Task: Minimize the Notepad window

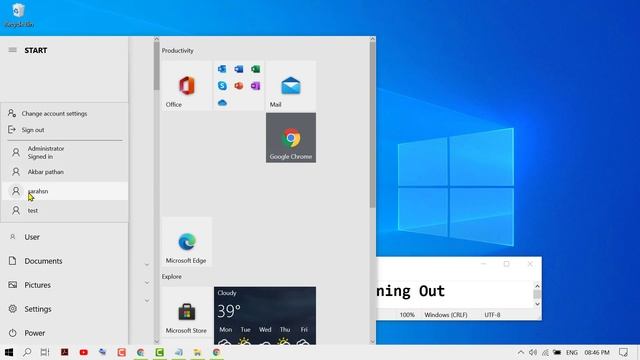Action: tap(484, 264)
